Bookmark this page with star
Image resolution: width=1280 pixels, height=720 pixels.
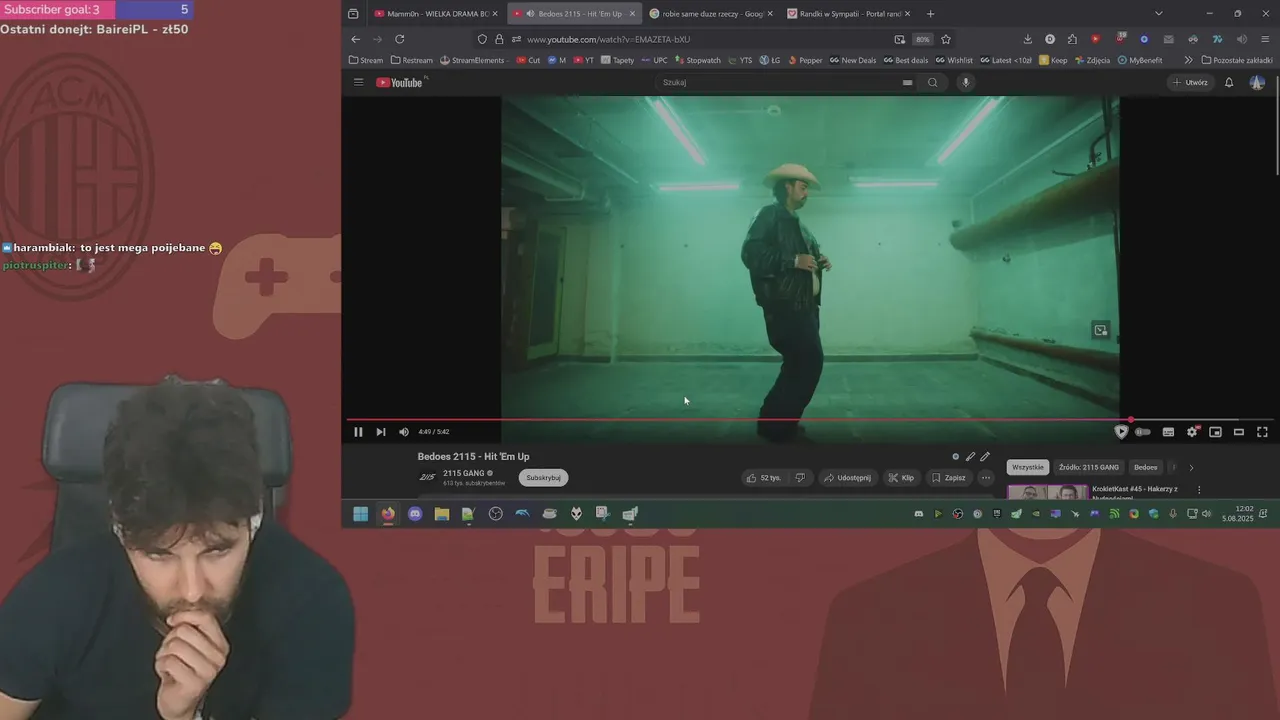[946, 39]
